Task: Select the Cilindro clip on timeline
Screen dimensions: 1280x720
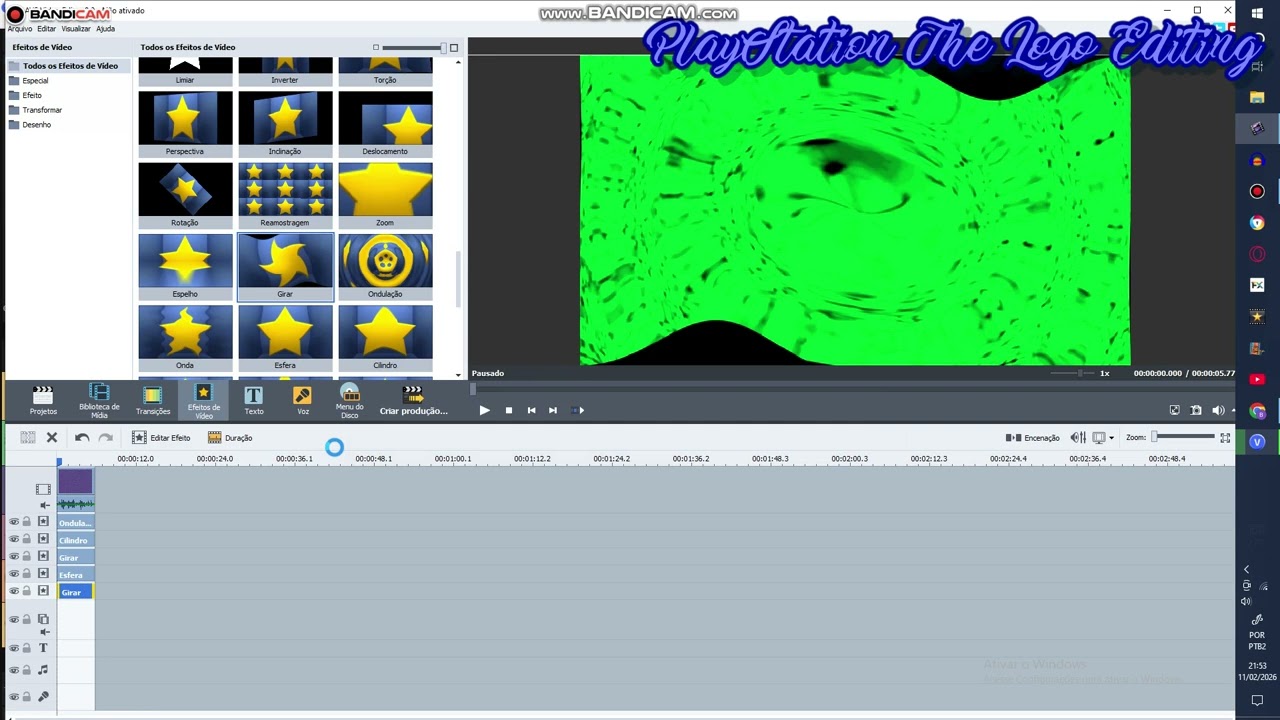Action: [76, 540]
